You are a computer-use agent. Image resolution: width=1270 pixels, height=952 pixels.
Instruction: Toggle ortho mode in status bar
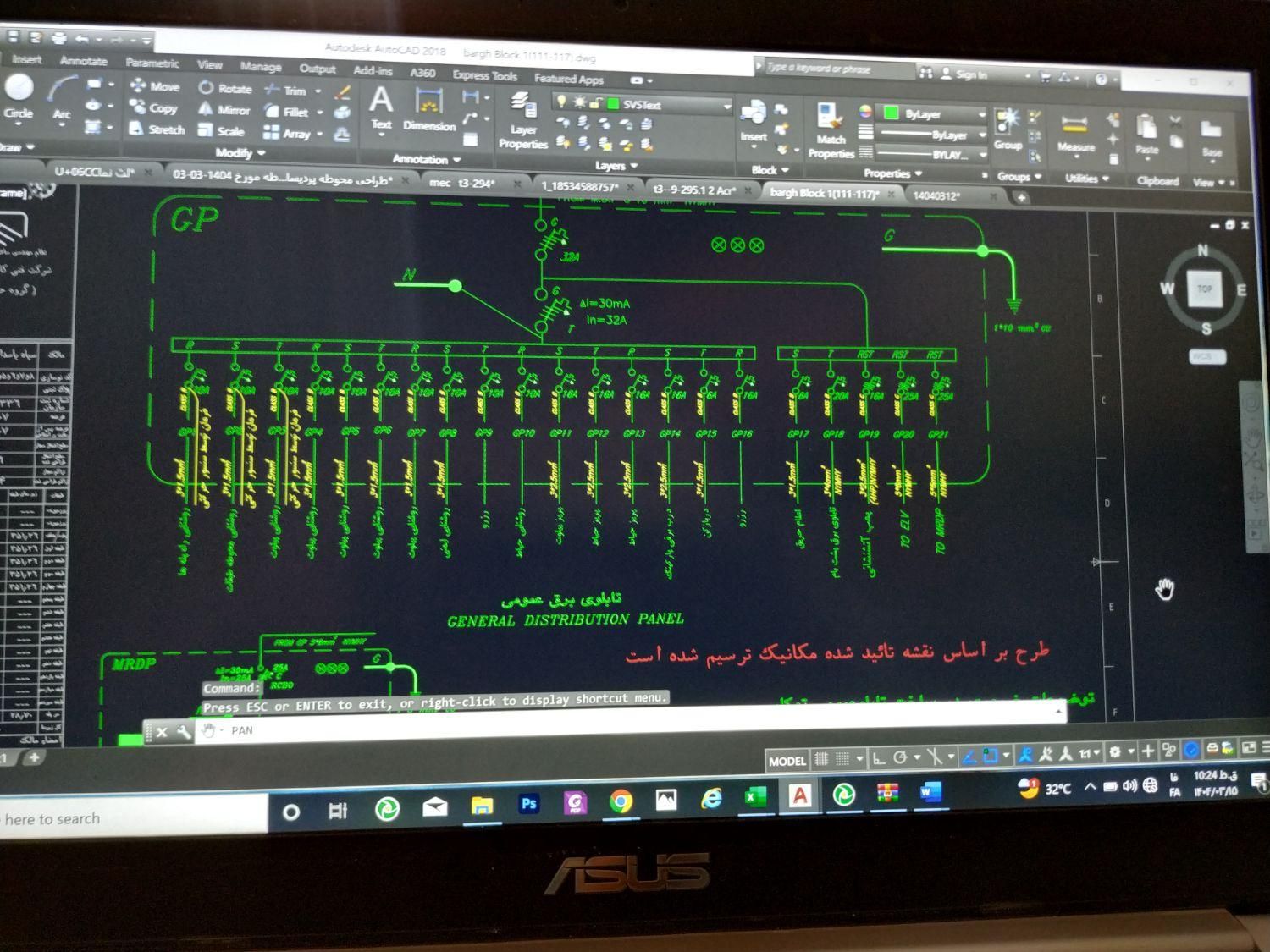880,757
